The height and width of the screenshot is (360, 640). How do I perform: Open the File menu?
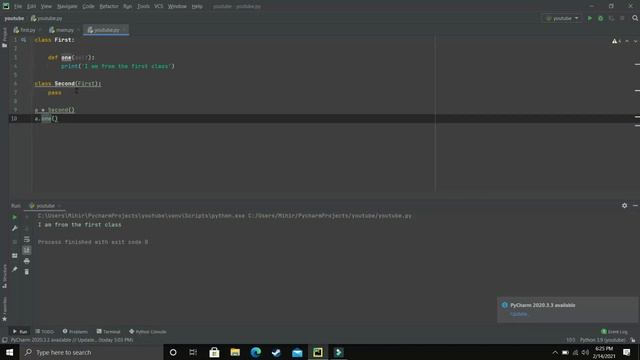18,6
